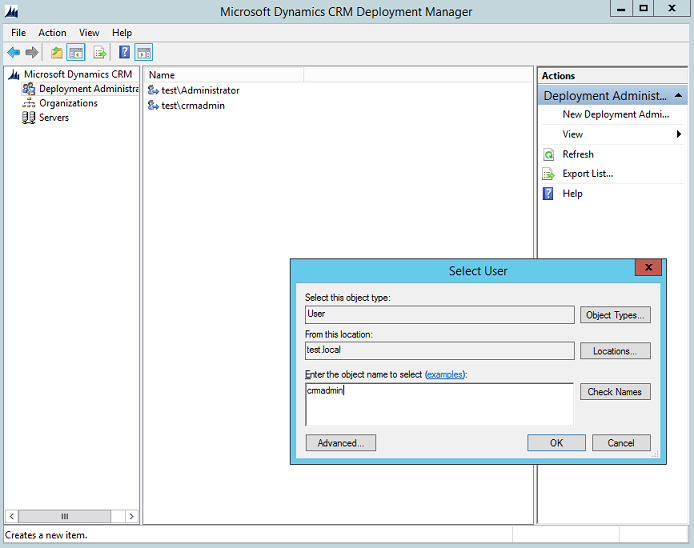Maximize the Deployment Manager window
694x548 pixels.
644,9
